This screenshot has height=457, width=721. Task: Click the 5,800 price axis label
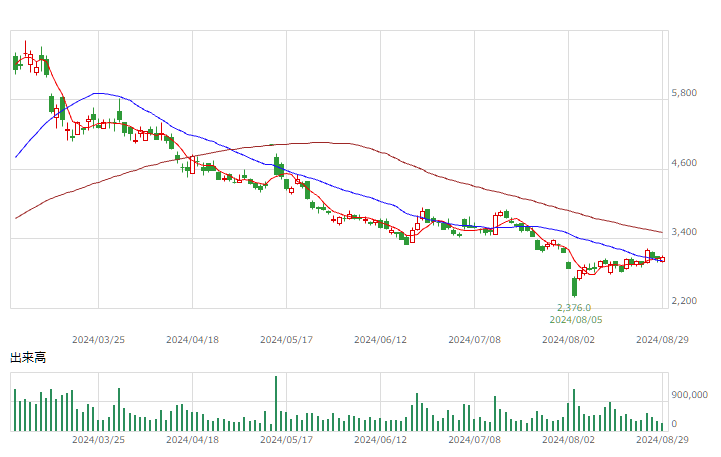coord(684,93)
